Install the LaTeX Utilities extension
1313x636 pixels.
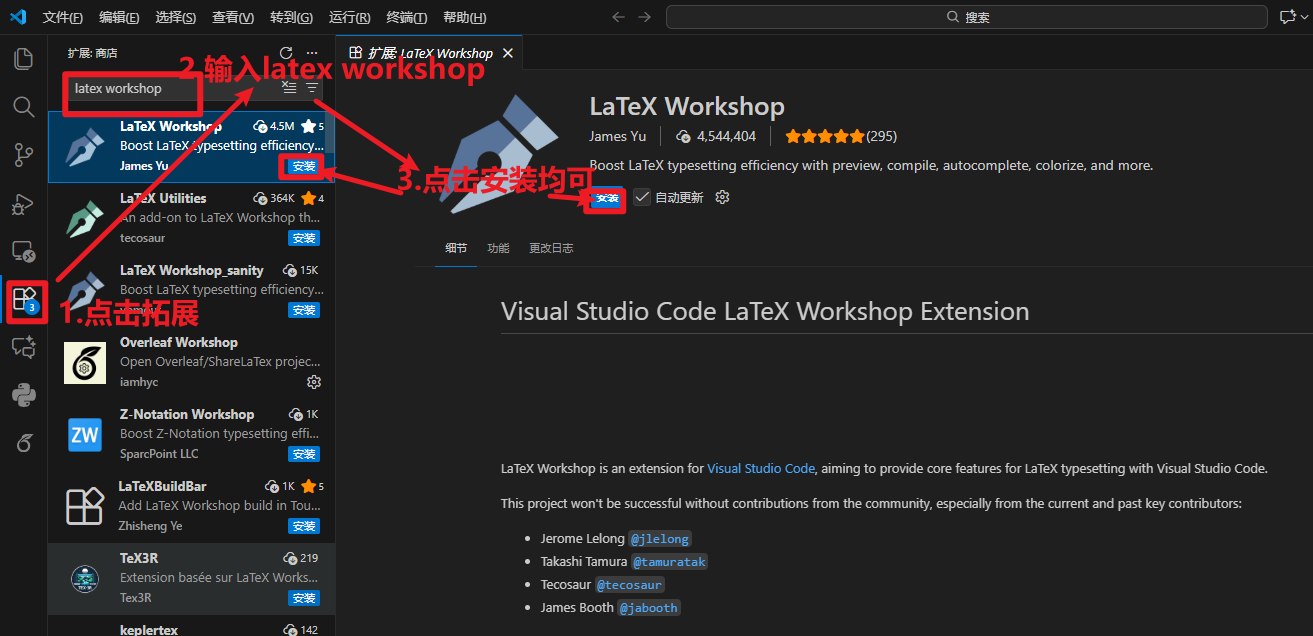304,238
